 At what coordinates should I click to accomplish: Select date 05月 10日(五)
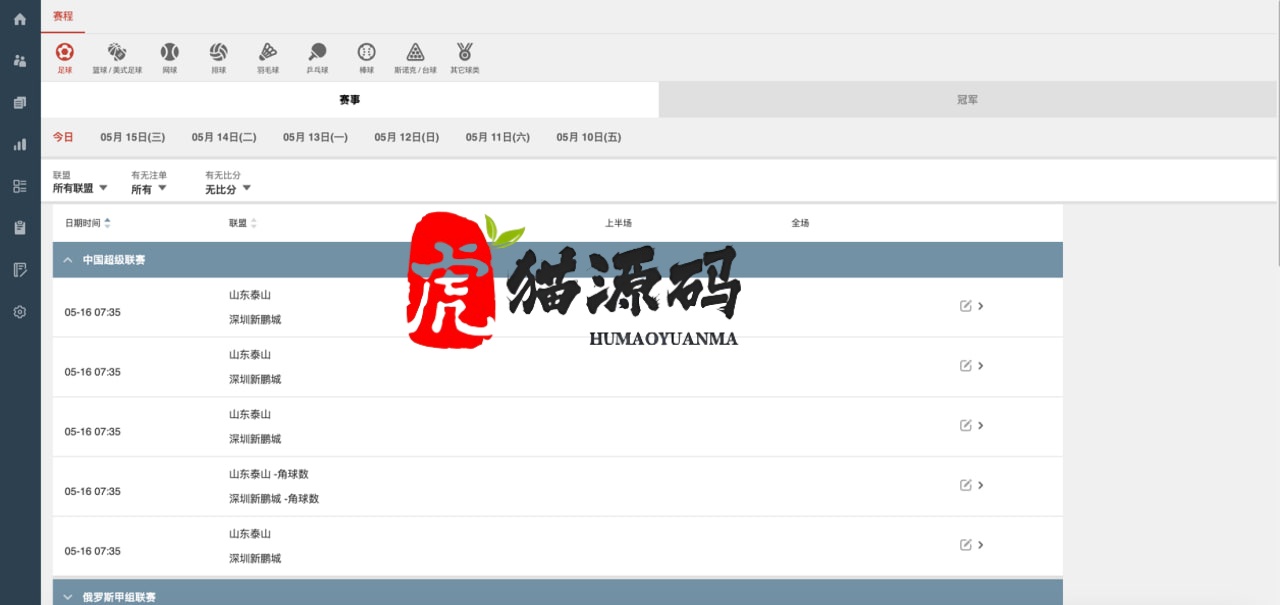coord(589,137)
